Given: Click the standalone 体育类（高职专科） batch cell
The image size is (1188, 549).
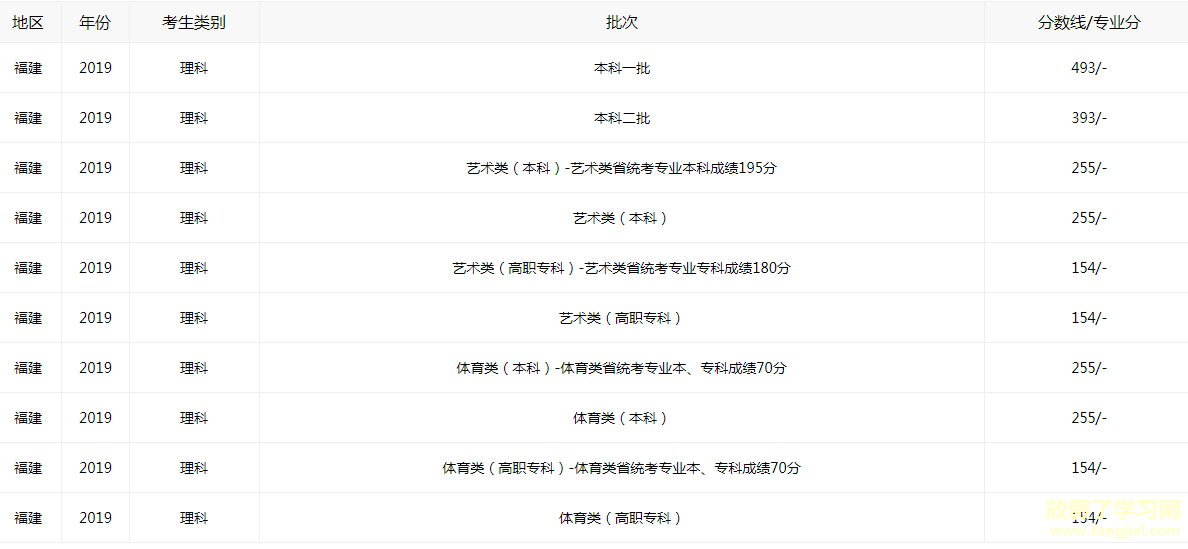Looking at the screenshot, I should (x=622, y=518).
